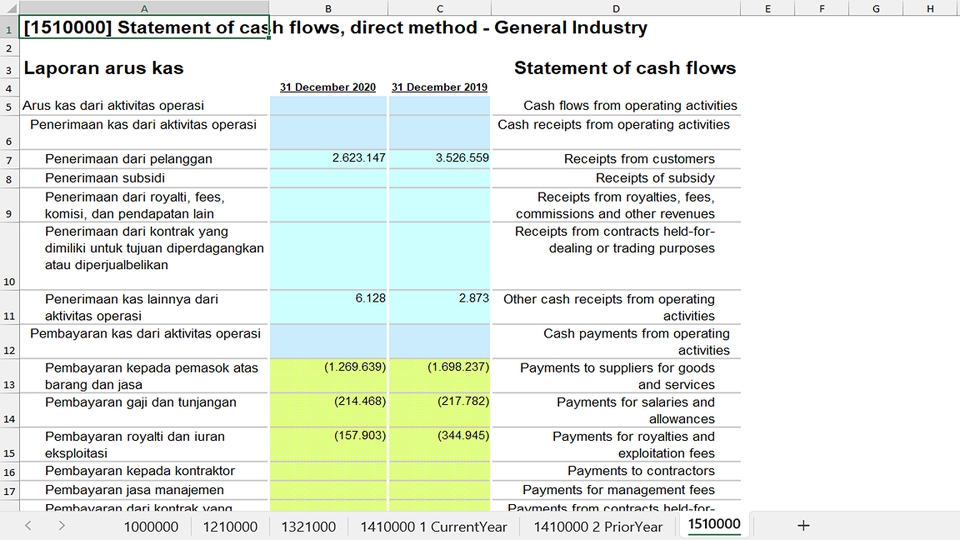Click 'Arus kas dari aktivitas operasi' cell

(144, 105)
